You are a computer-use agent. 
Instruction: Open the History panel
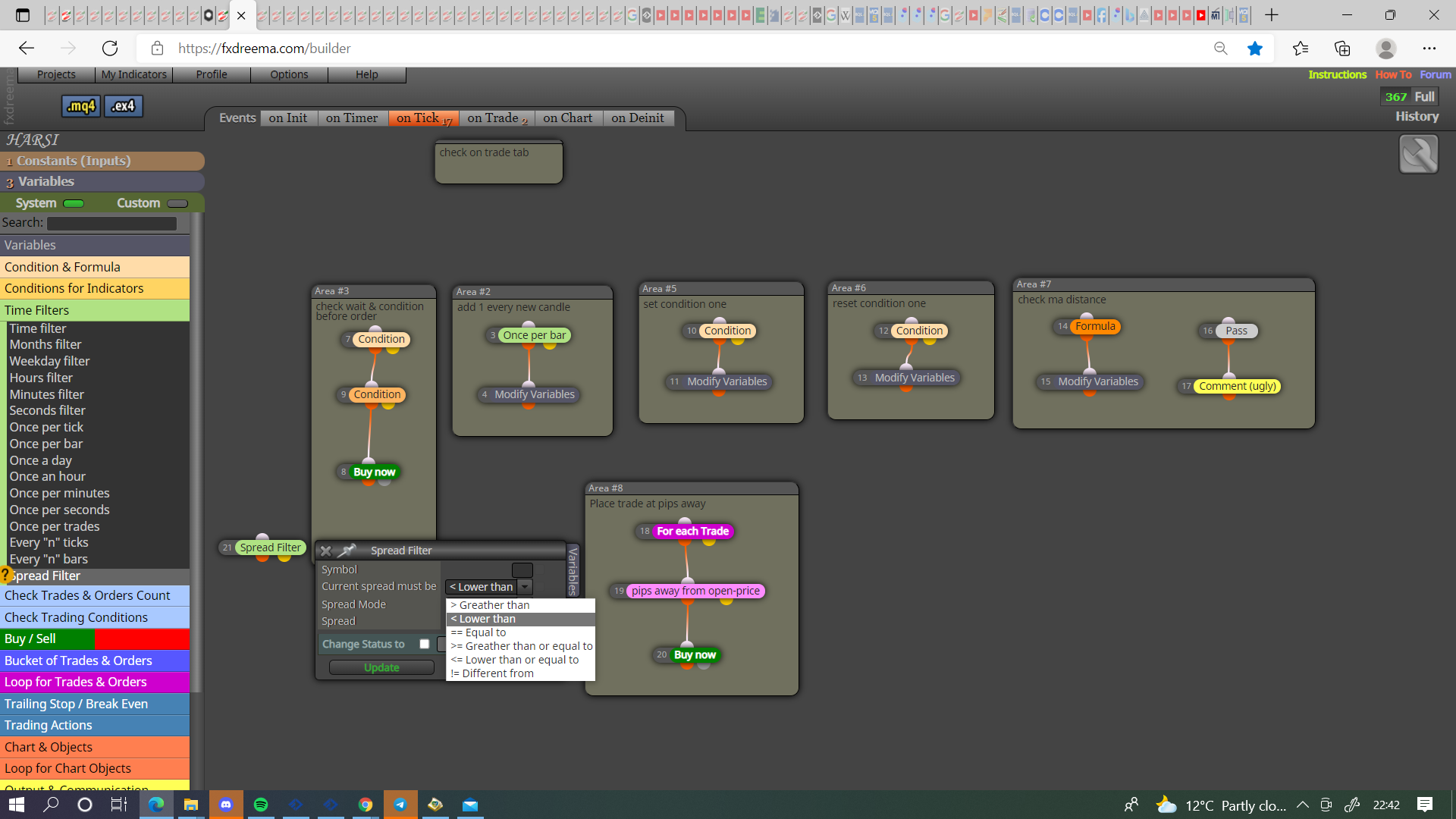(x=1417, y=116)
